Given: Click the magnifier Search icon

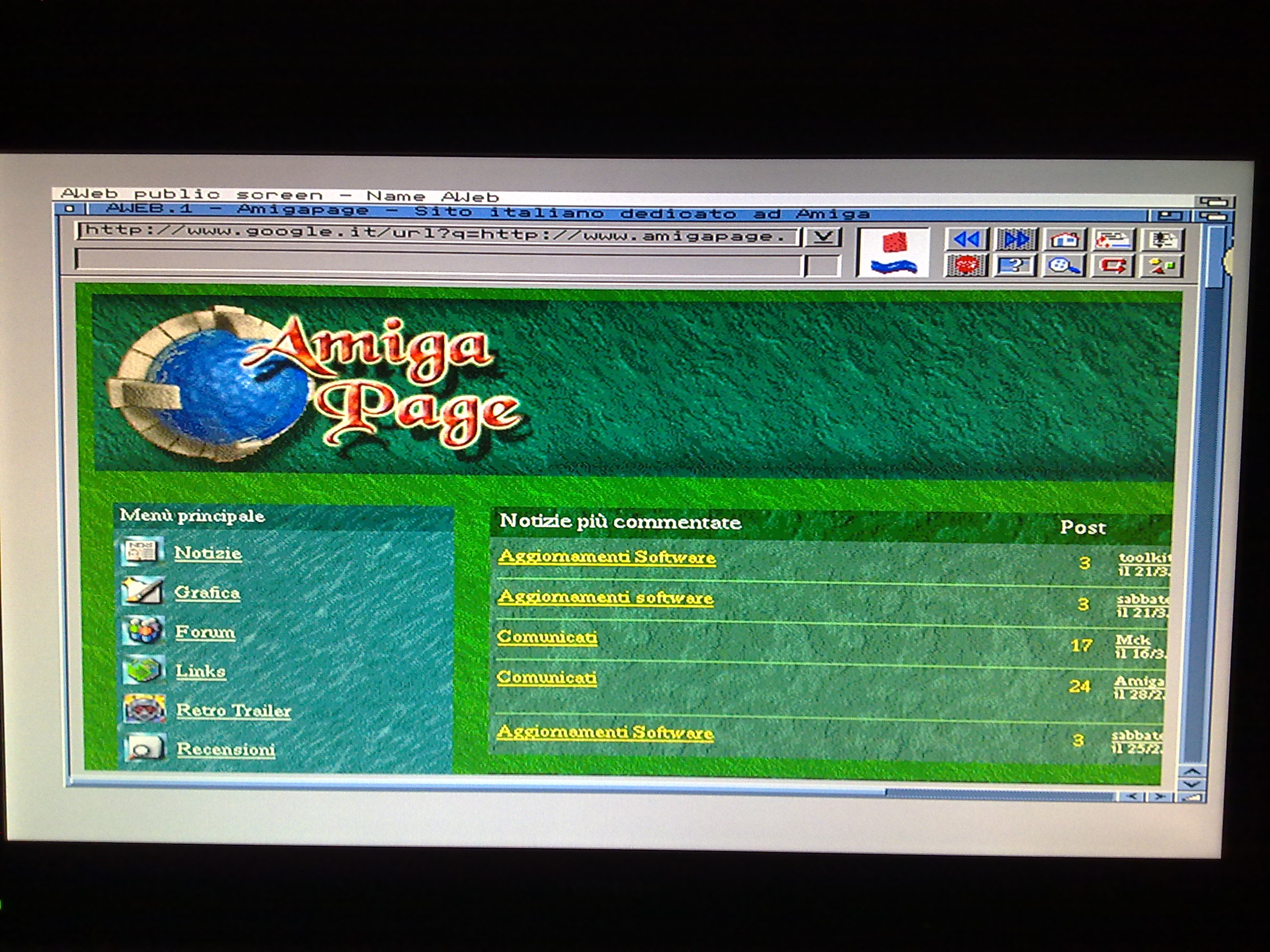Looking at the screenshot, I should click(1063, 266).
